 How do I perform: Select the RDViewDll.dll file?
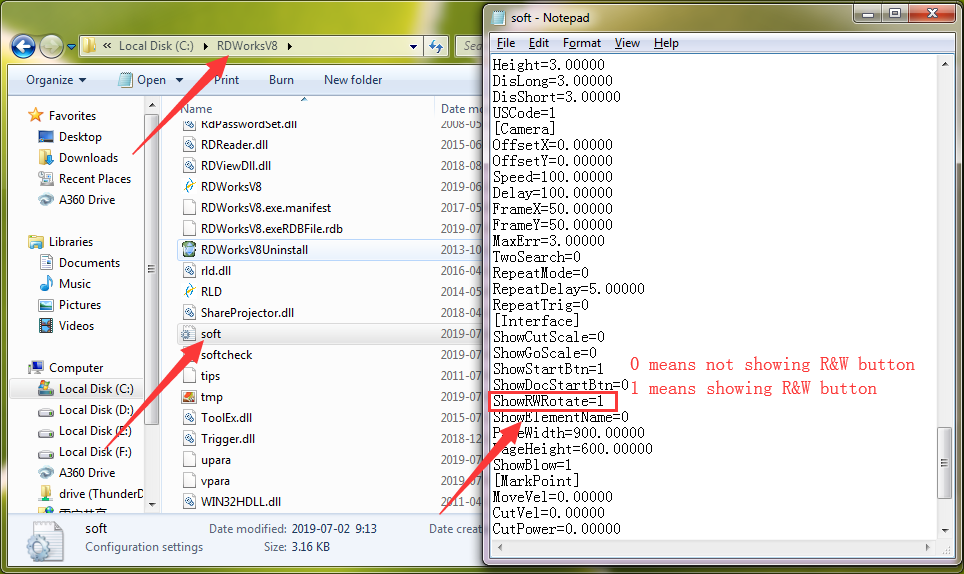pos(235,165)
